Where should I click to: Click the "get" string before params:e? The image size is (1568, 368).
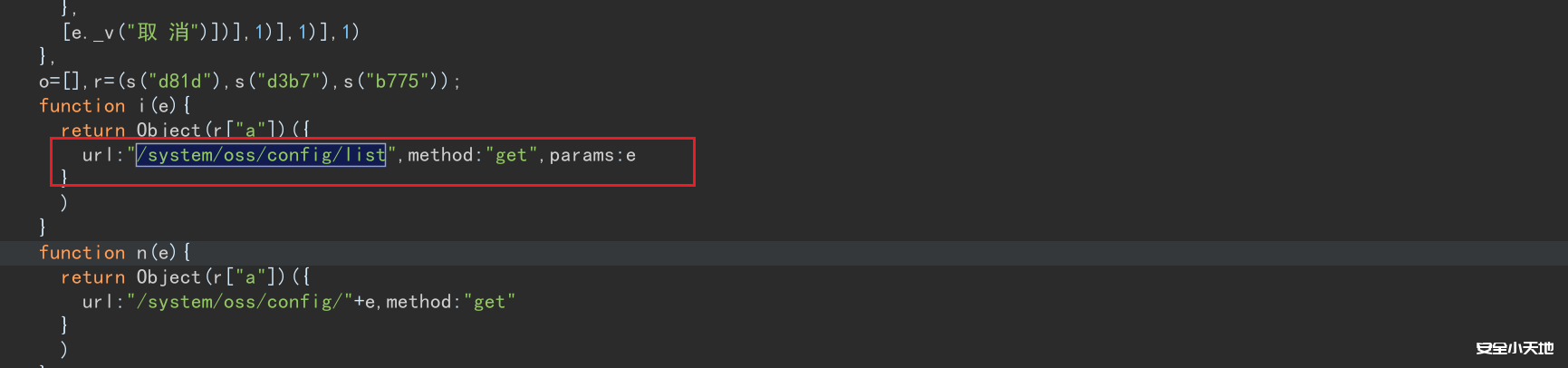pyautogui.click(x=511, y=155)
